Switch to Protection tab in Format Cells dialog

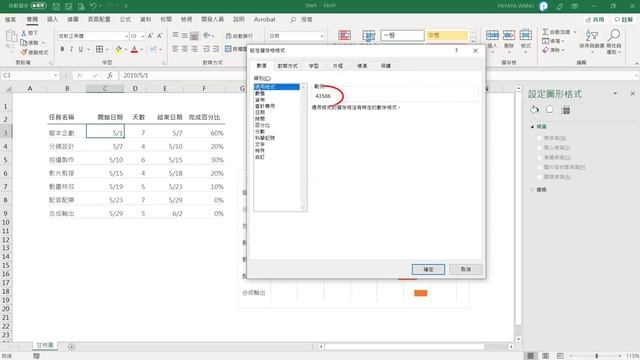point(386,66)
